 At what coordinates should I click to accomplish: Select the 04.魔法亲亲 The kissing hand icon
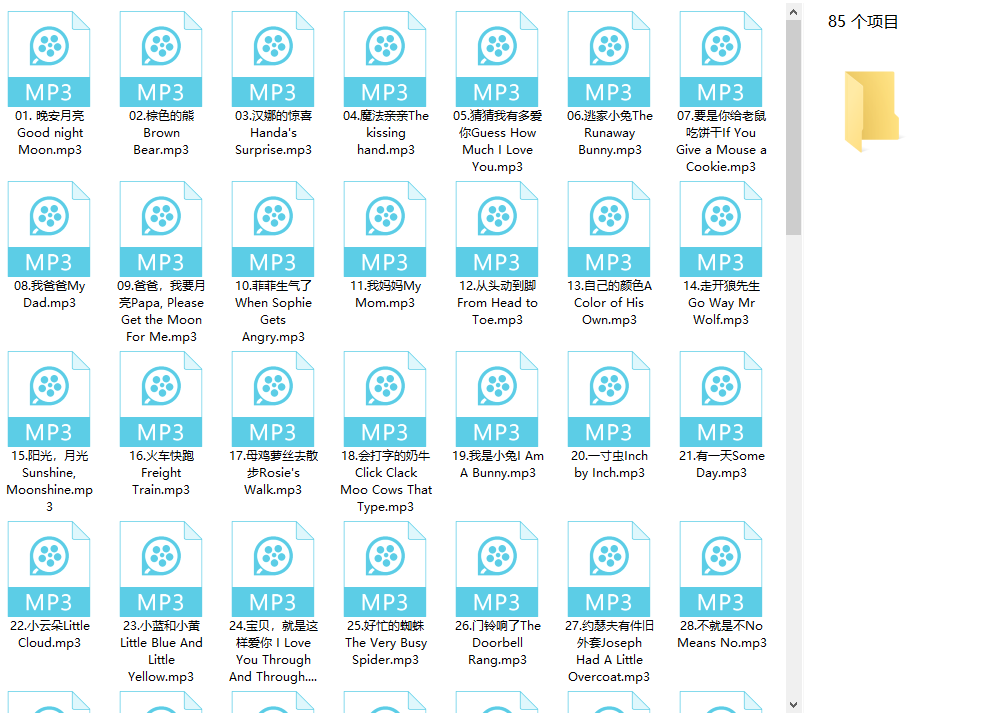tap(385, 59)
